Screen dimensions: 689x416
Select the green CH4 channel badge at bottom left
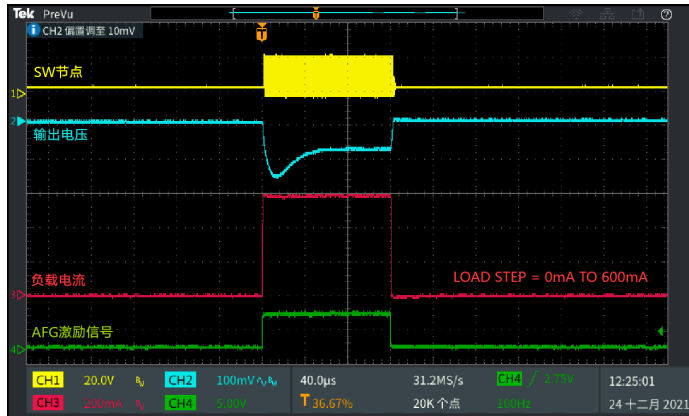(180, 403)
